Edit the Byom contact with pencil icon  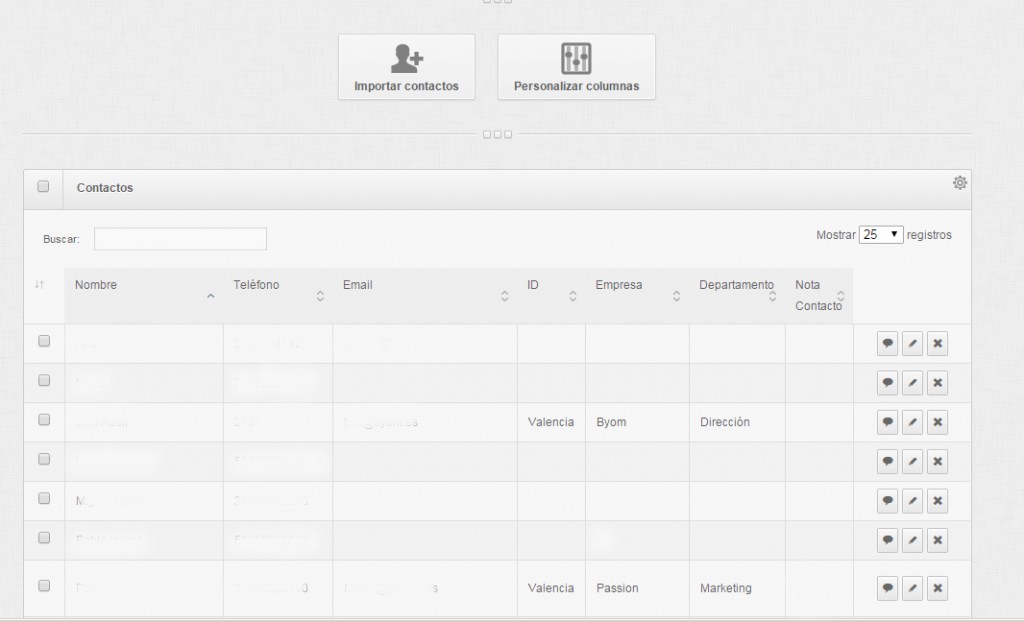912,422
